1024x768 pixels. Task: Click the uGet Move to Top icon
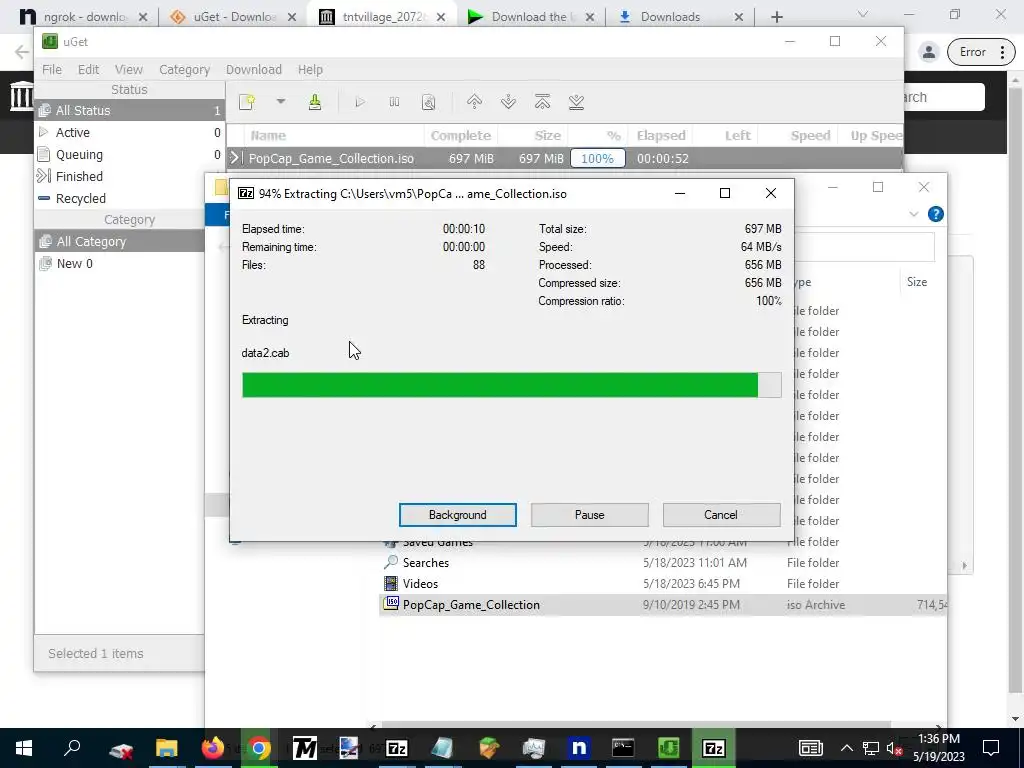click(x=542, y=102)
